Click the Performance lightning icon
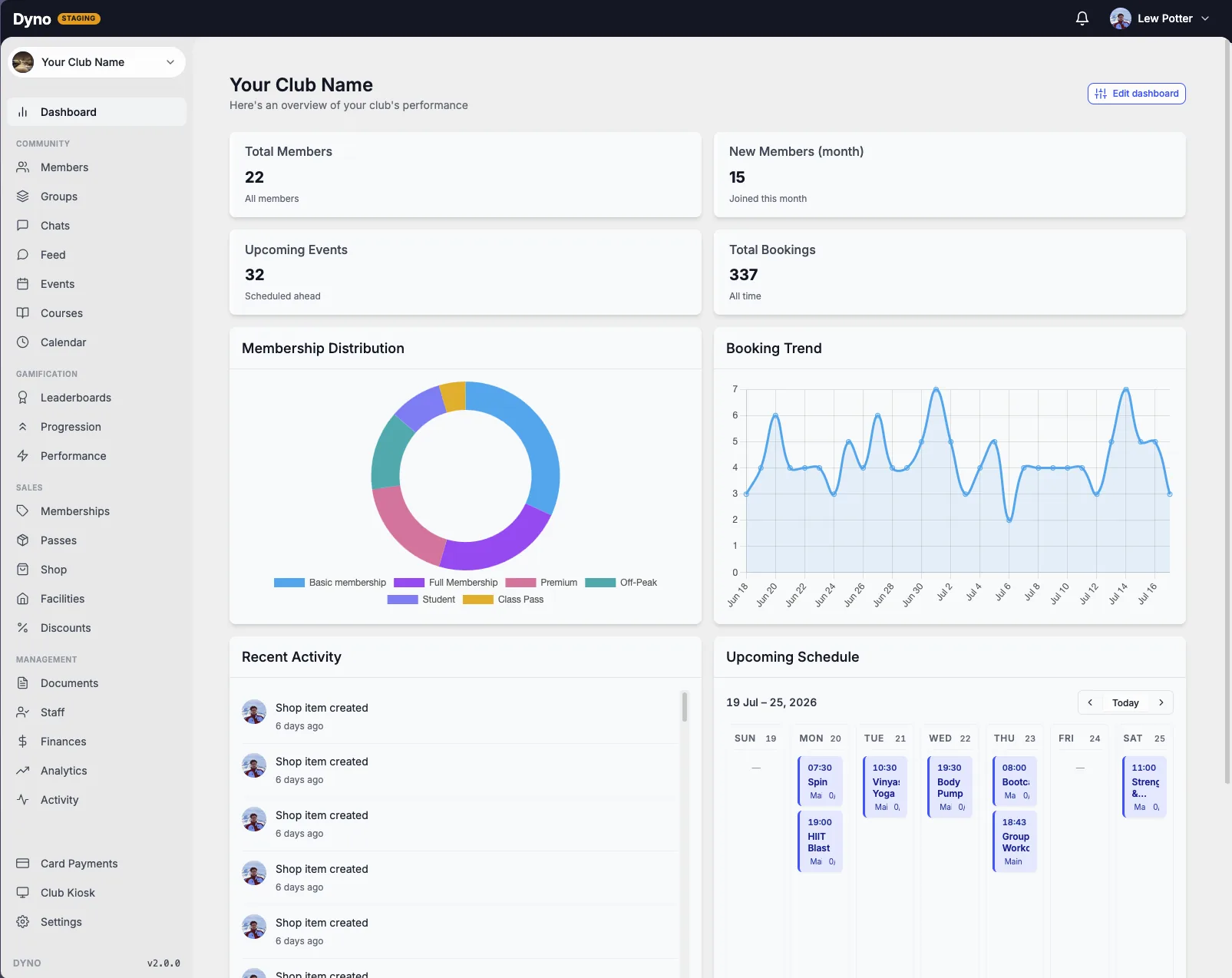The width and height of the screenshot is (1232, 978). 23,456
